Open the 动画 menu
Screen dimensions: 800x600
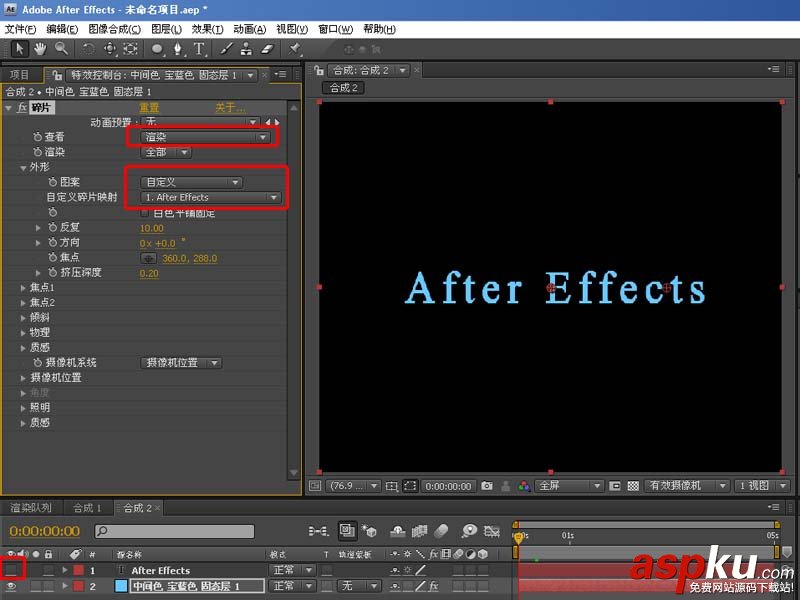[x=249, y=29]
